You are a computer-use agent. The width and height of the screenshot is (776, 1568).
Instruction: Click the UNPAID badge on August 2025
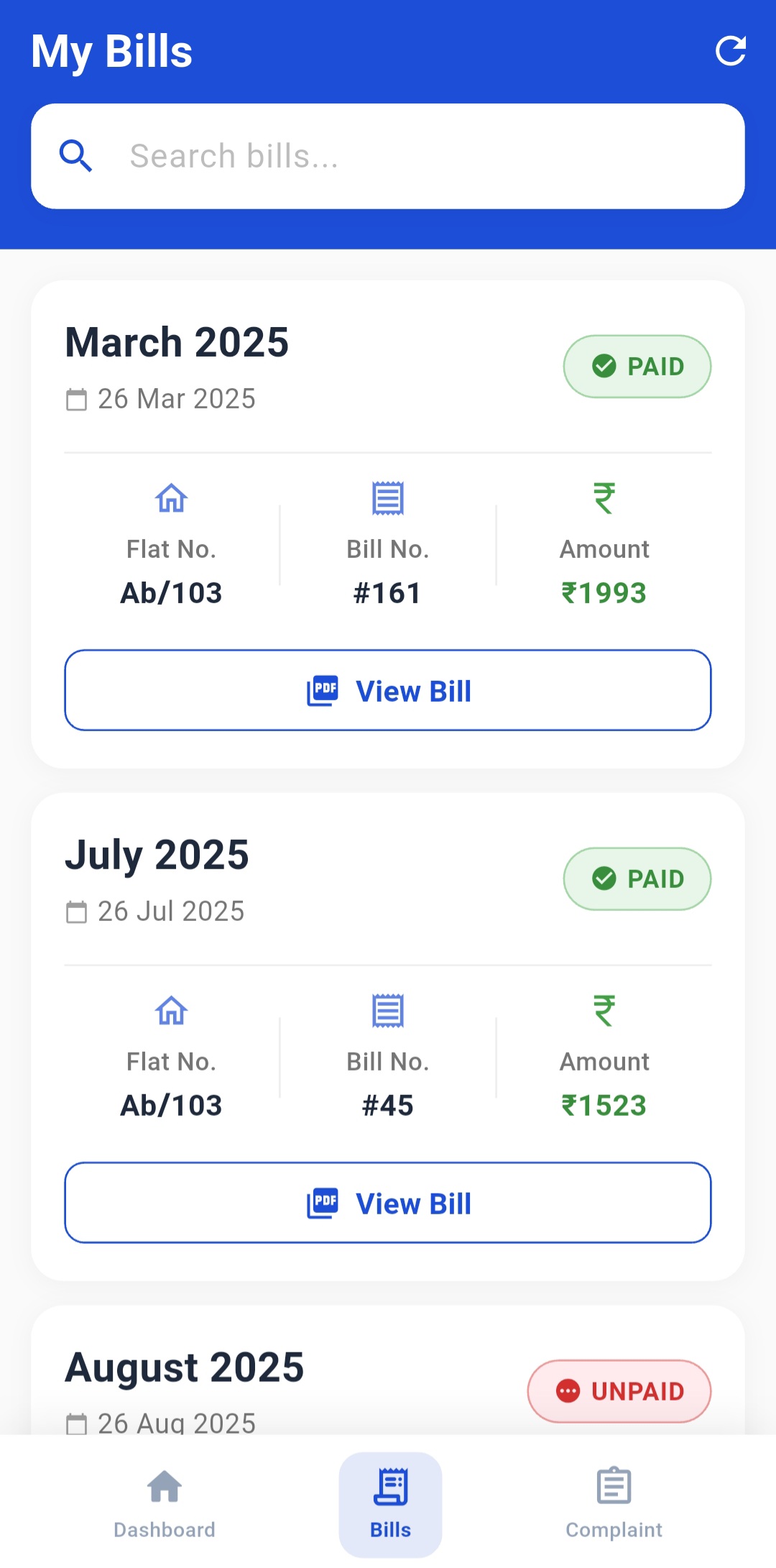(x=619, y=1391)
